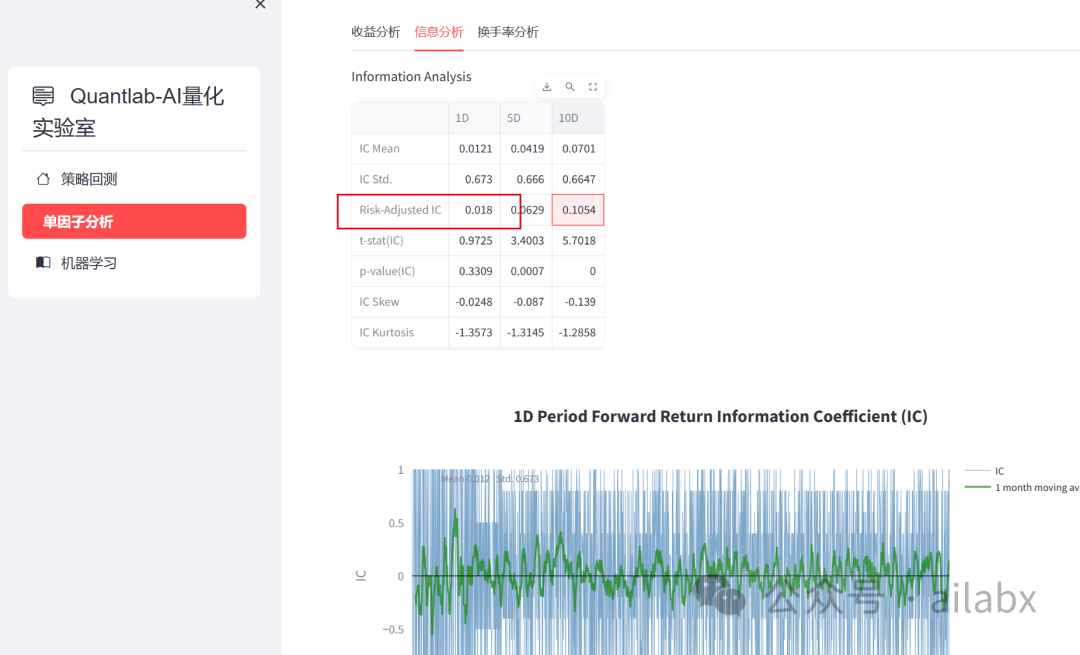The image size is (1080, 655).
Task: Go to the 机器学习 page label
Action: point(89,263)
